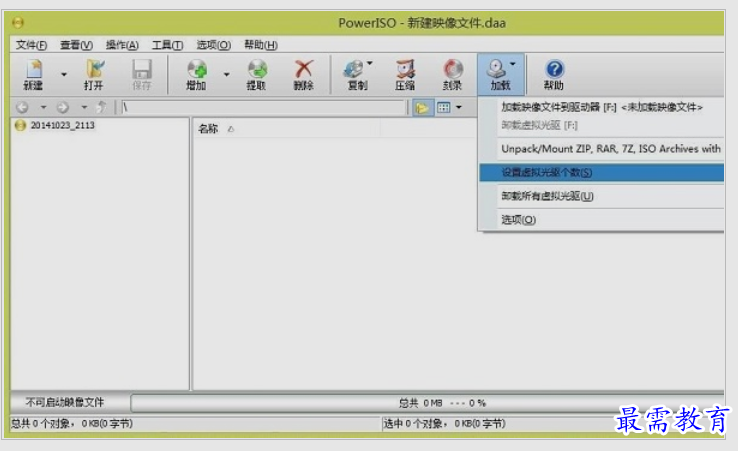
Task: Click the Mount (加载) toolbar icon
Action: (497, 74)
